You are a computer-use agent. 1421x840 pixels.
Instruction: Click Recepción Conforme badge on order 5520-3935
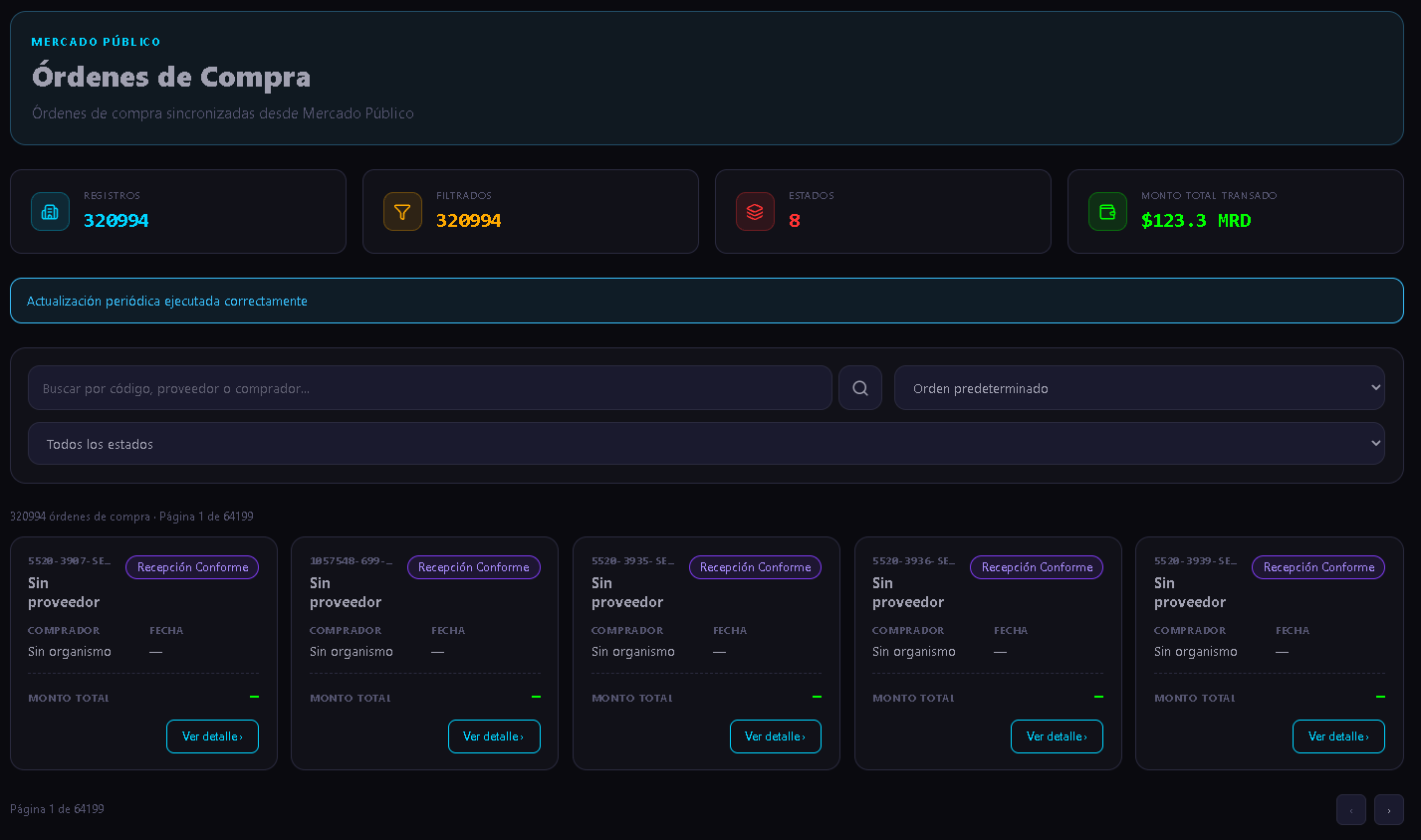click(755, 567)
